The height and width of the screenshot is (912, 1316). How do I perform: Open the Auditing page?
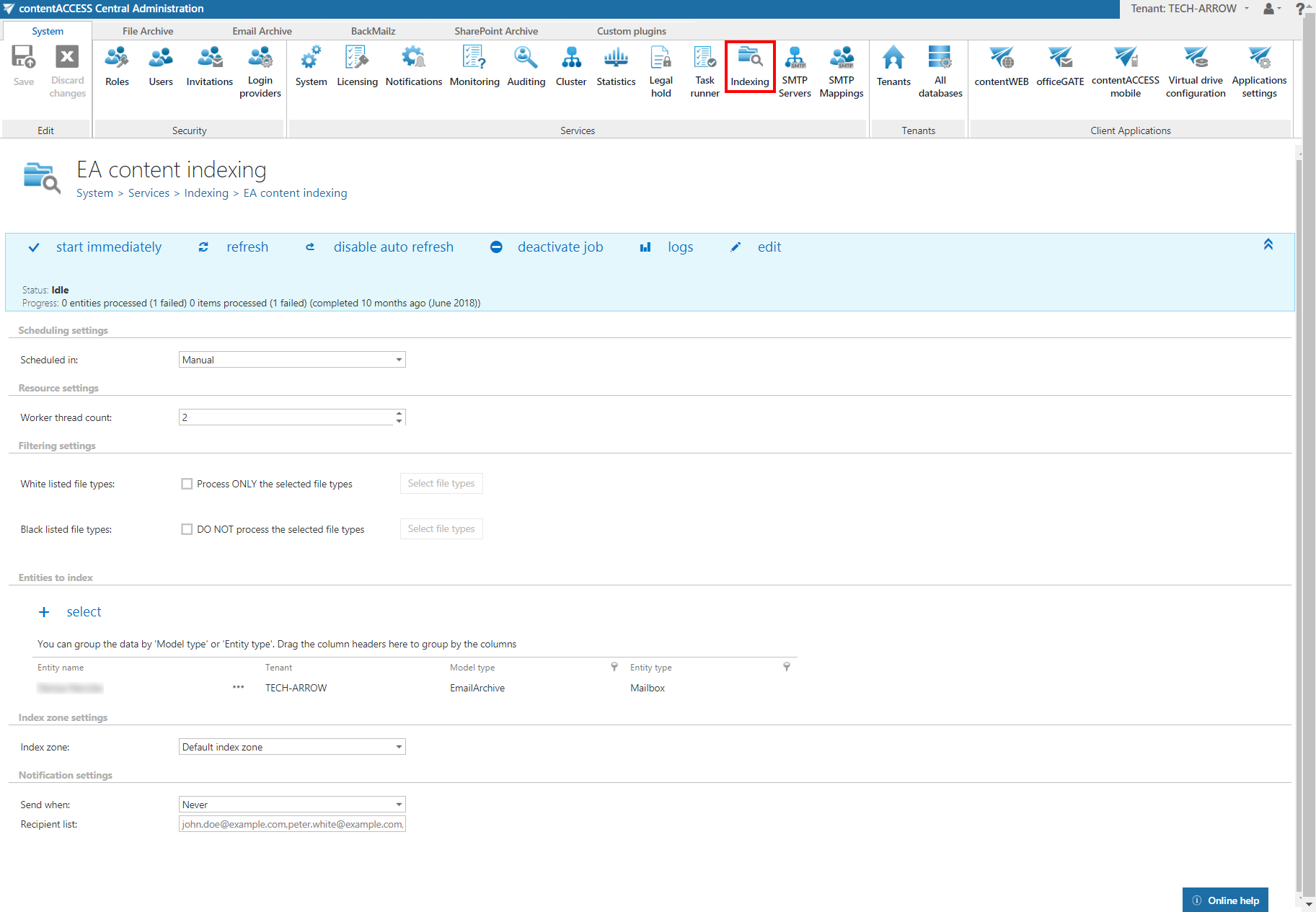(526, 67)
